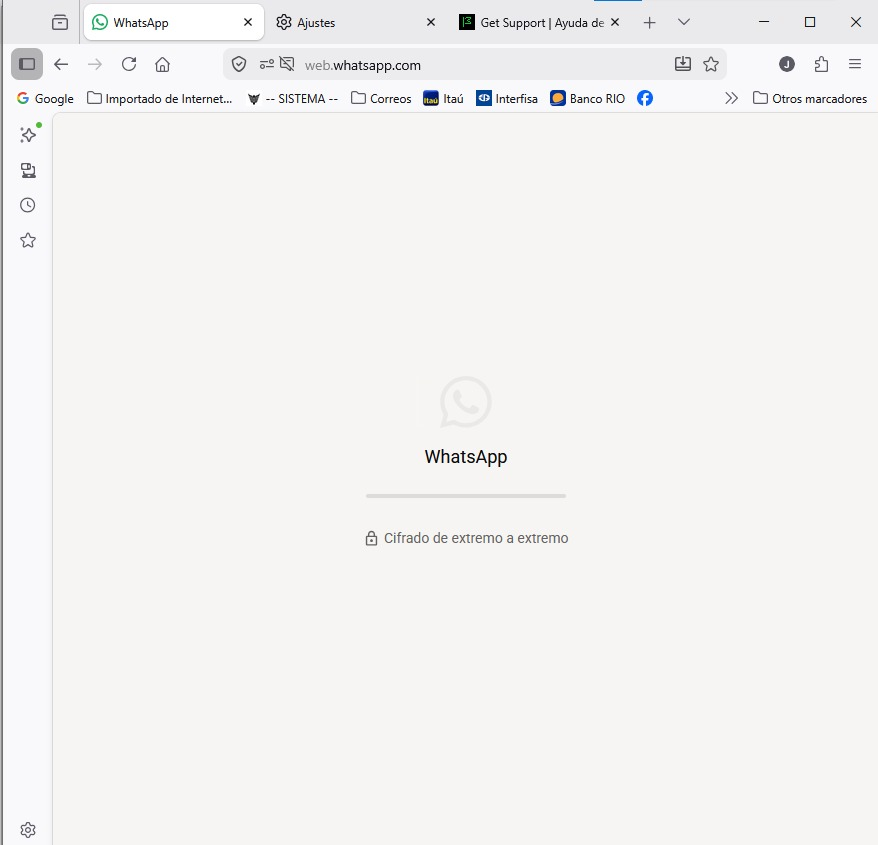Go forward one page
The width and height of the screenshot is (878, 845).
95,64
